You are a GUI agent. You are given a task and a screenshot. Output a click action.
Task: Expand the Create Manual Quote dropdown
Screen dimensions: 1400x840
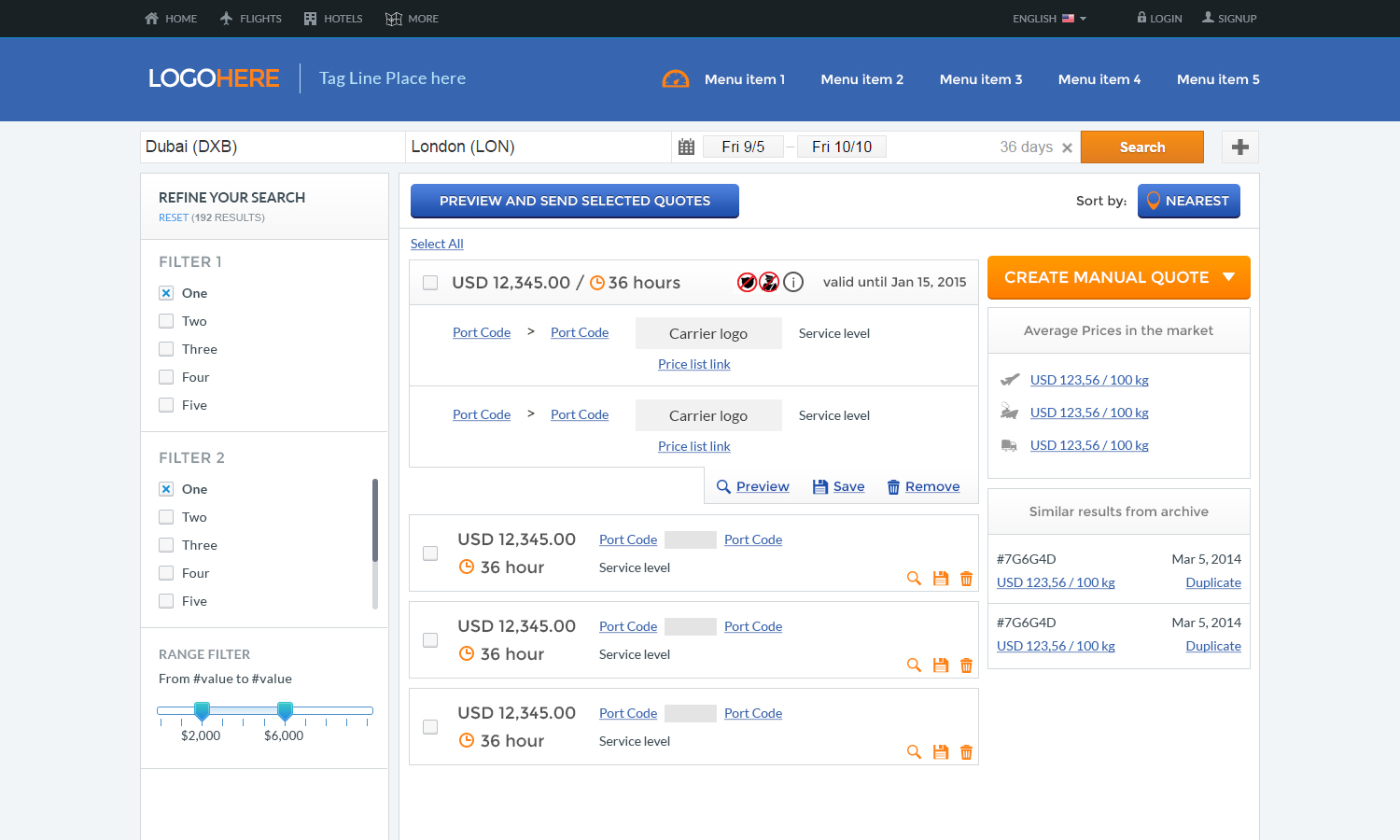click(x=1228, y=277)
